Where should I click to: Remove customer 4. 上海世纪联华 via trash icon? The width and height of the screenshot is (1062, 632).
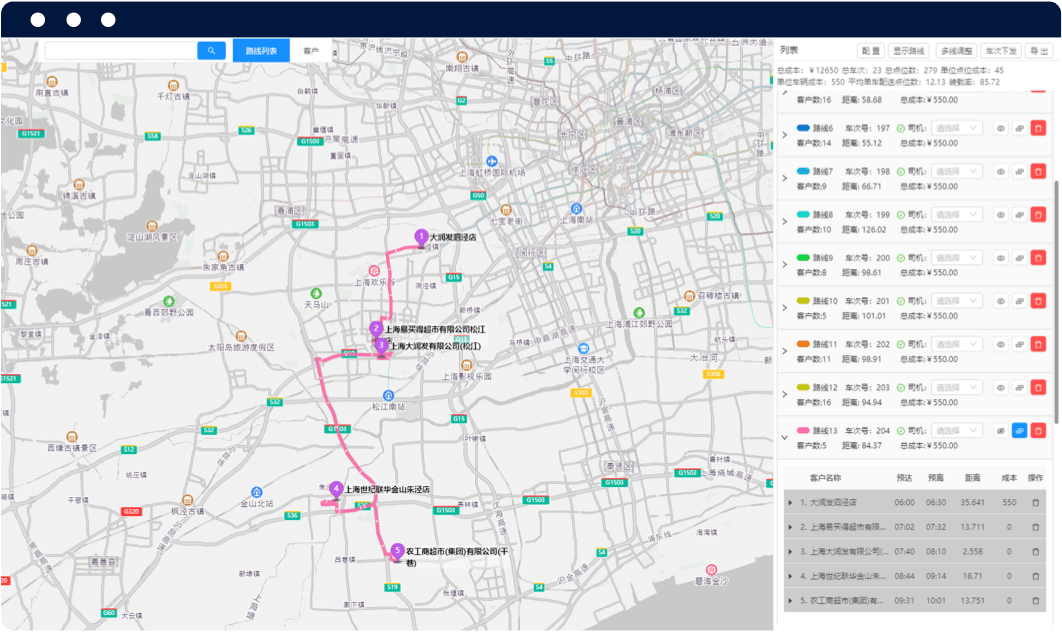(x=1035, y=576)
